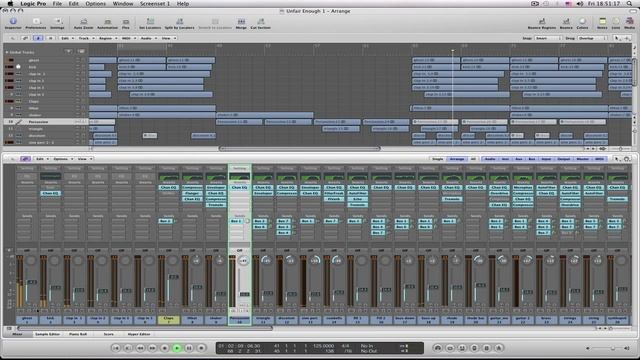Click the Rewind transport button
Screen dimensions: 640x360
pyautogui.click(x=140, y=348)
